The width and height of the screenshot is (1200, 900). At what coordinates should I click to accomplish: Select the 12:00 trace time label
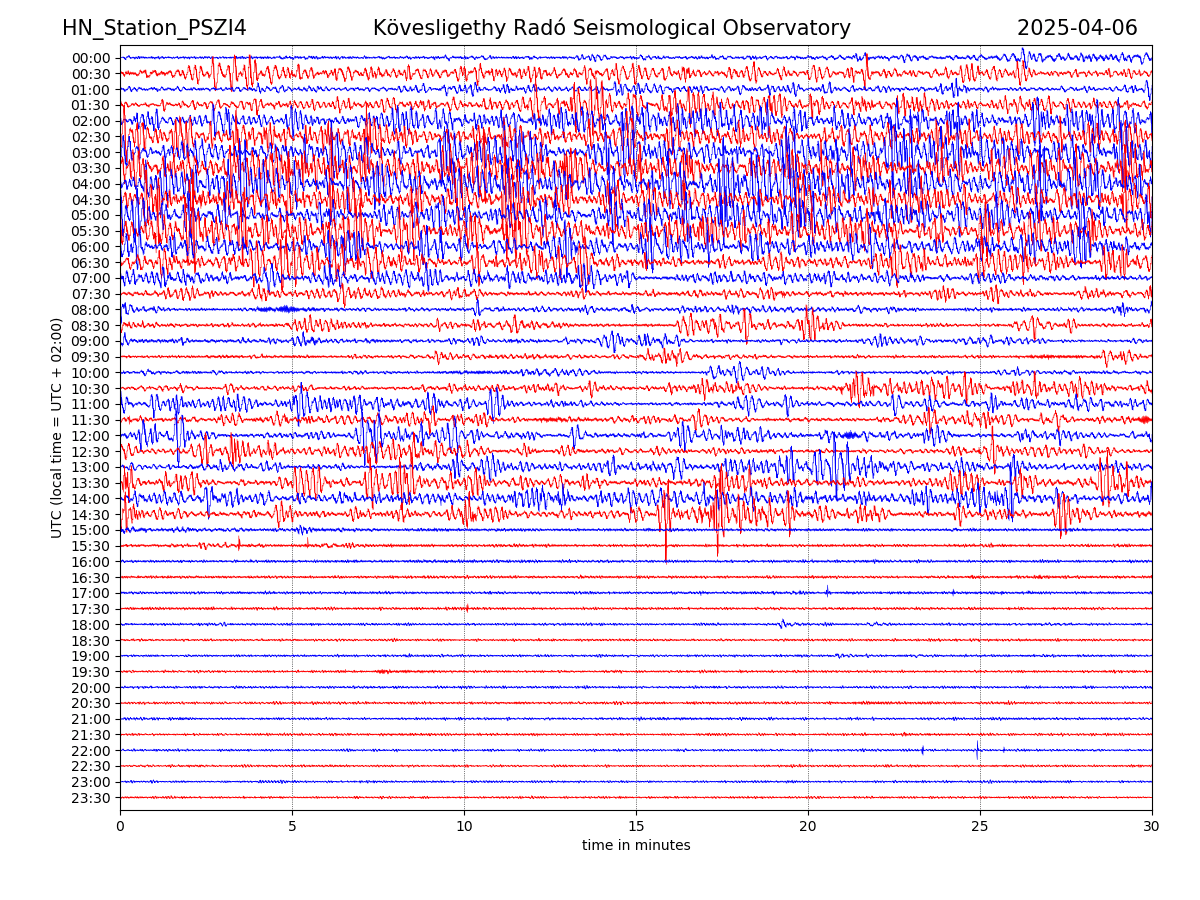tap(91, 436)
